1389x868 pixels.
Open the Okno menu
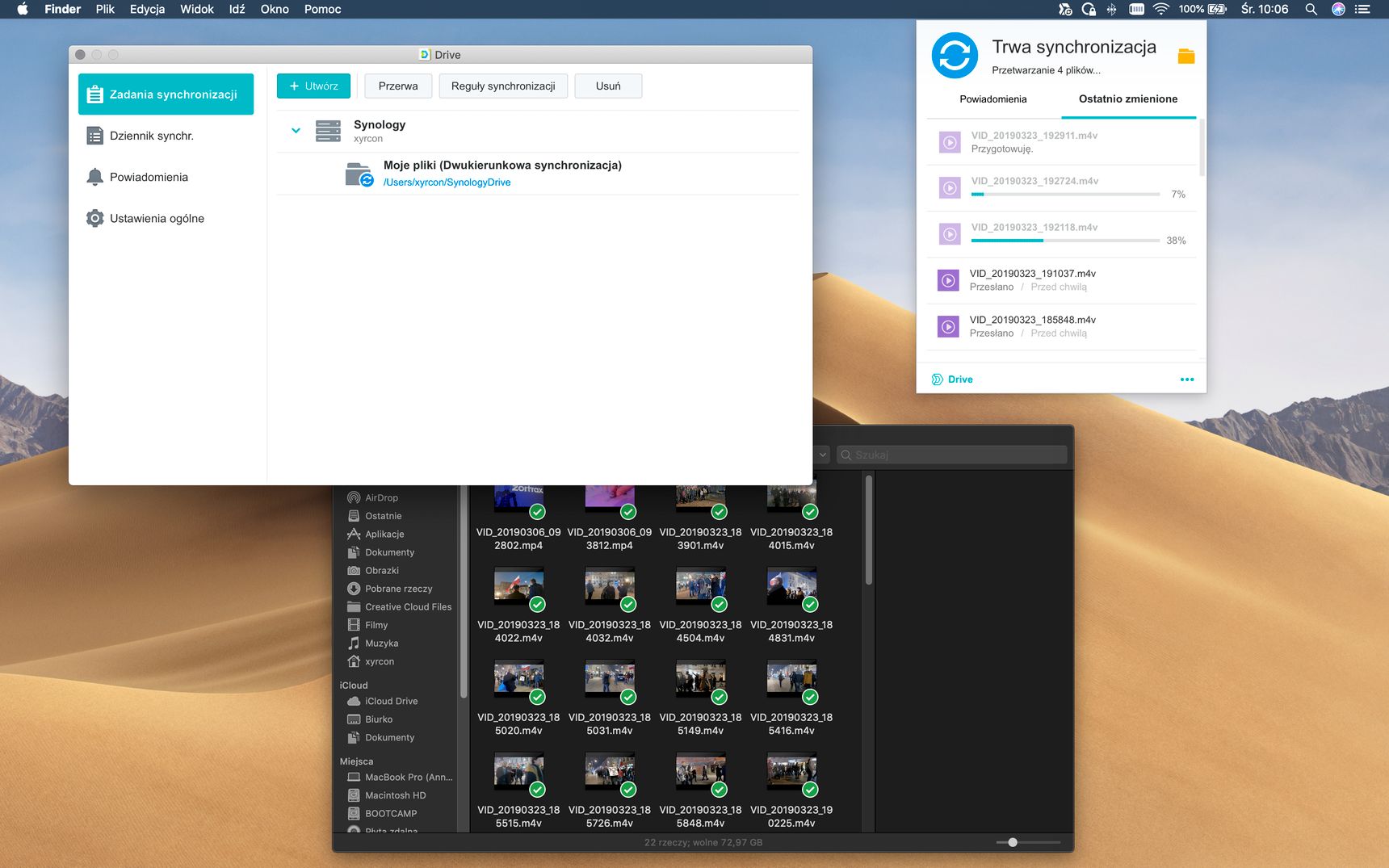coord(275,9)
